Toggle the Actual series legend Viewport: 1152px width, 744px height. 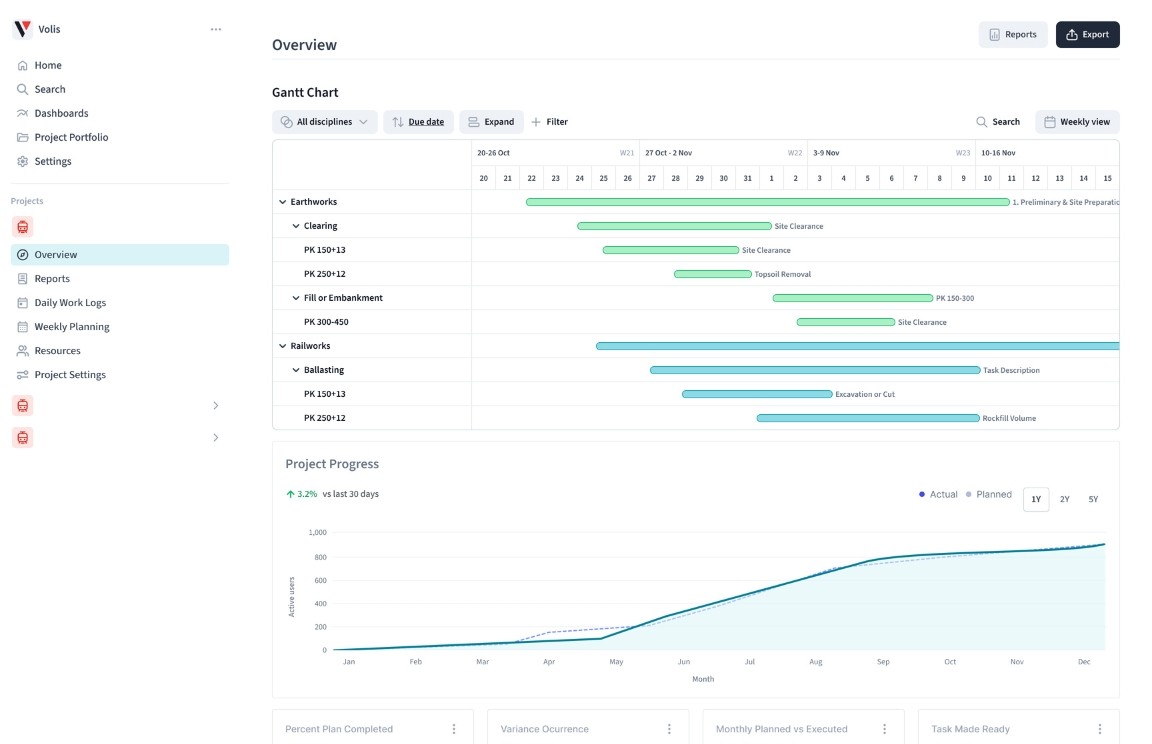tap(938, 494)
